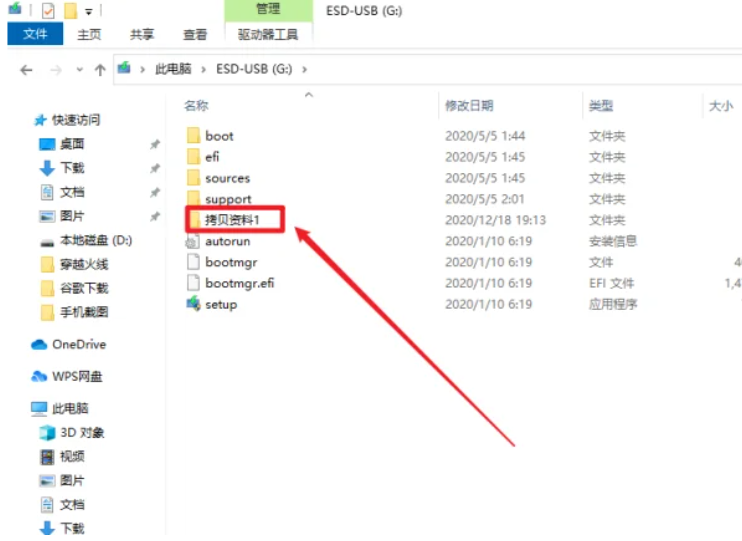Select the bootmgr.efi file
Viewport: 742px width, 541px height.
(239, 283)
